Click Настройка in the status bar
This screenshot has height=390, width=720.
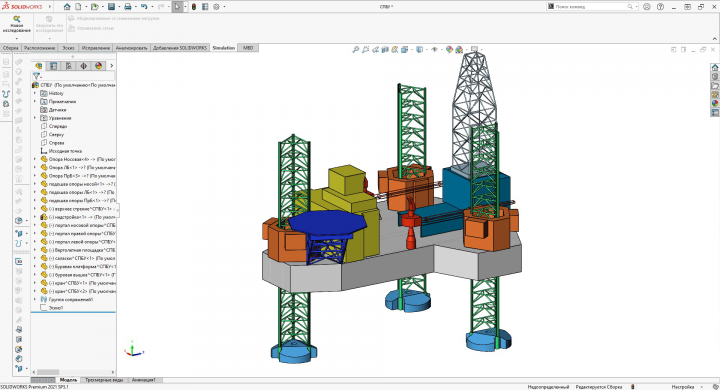tap(682, 387)
